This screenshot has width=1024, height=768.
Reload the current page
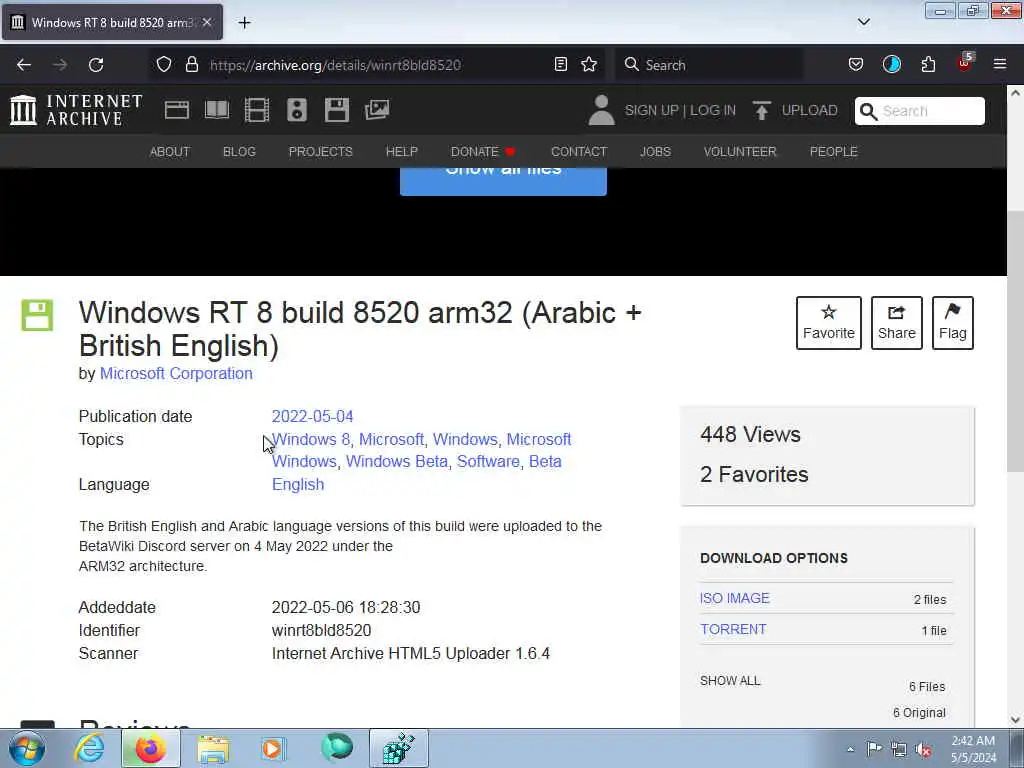tap(96, 65)
